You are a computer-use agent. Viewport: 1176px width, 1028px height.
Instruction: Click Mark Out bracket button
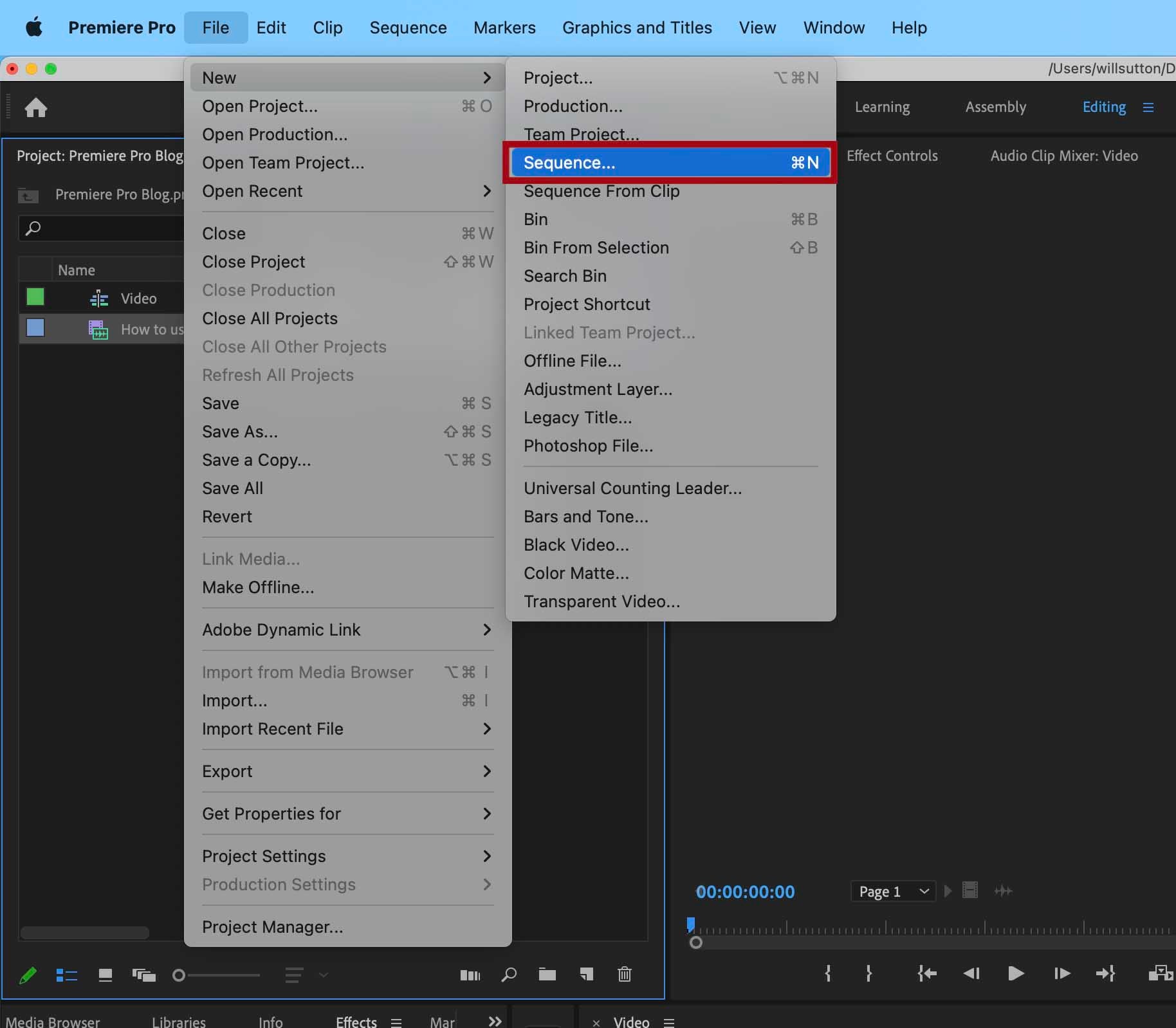pyautogui.click(x=869, y=973)
